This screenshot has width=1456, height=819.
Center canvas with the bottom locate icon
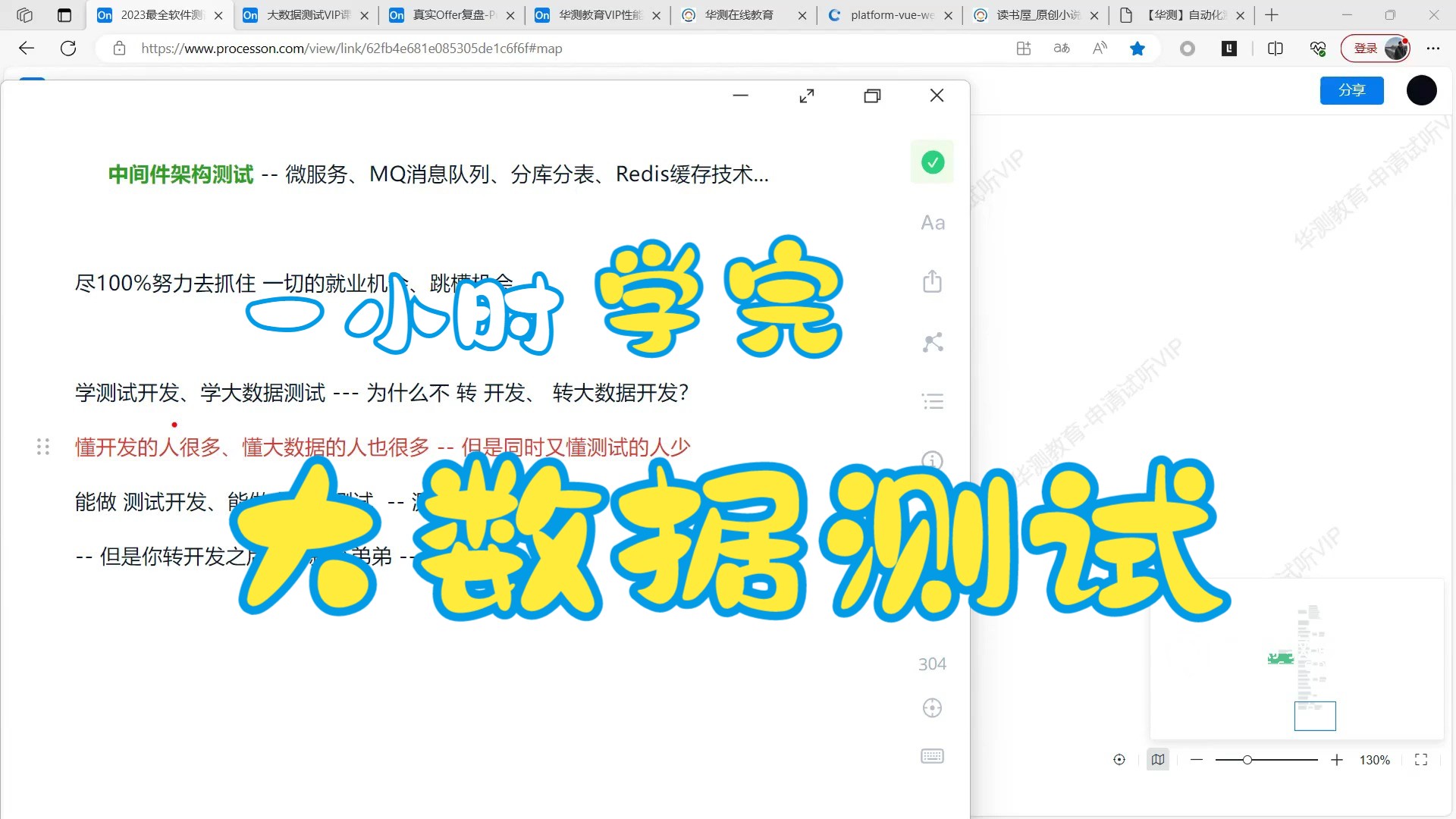(x=1119, y=760)
